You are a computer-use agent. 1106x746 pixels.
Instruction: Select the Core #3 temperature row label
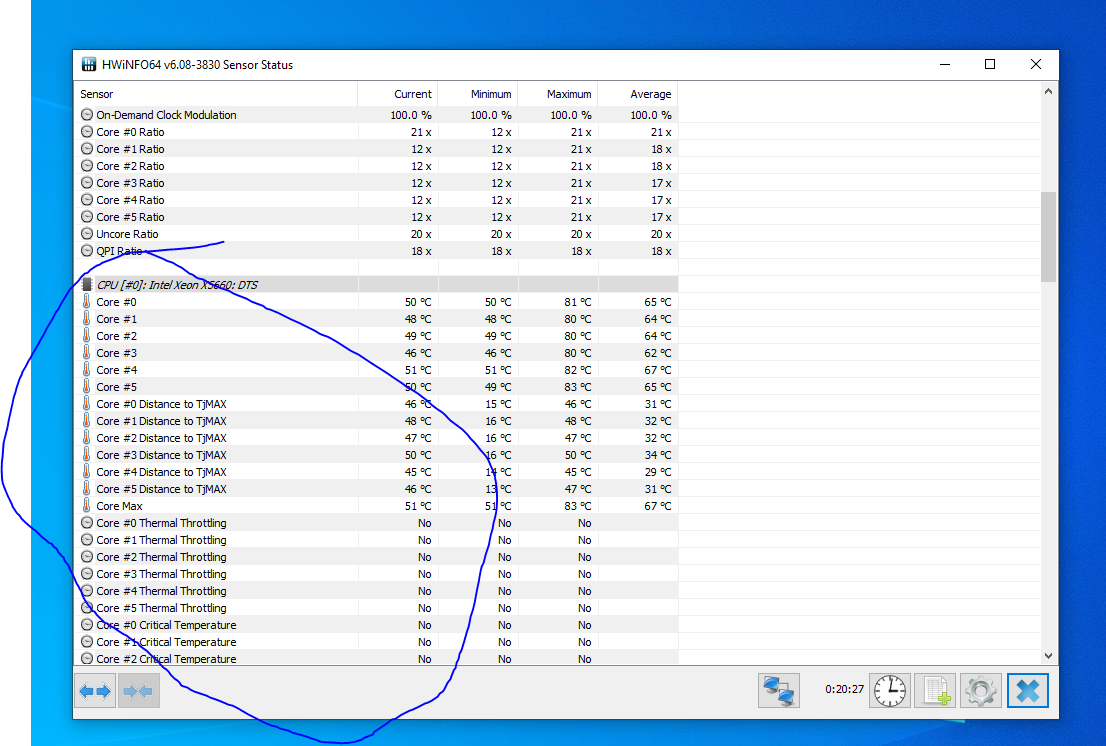(x=117, y=353)
